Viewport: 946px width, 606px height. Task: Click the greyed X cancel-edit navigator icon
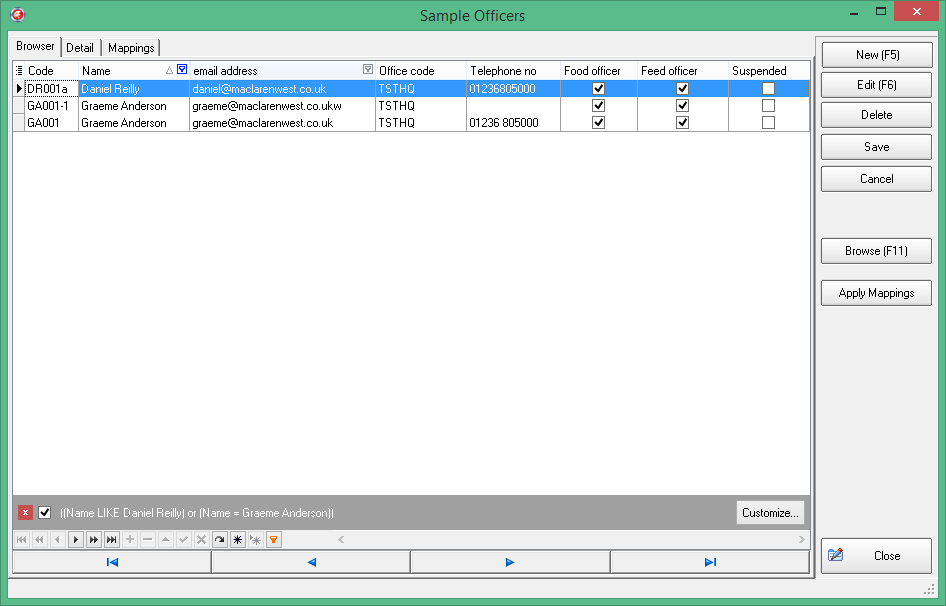point(202,540)
